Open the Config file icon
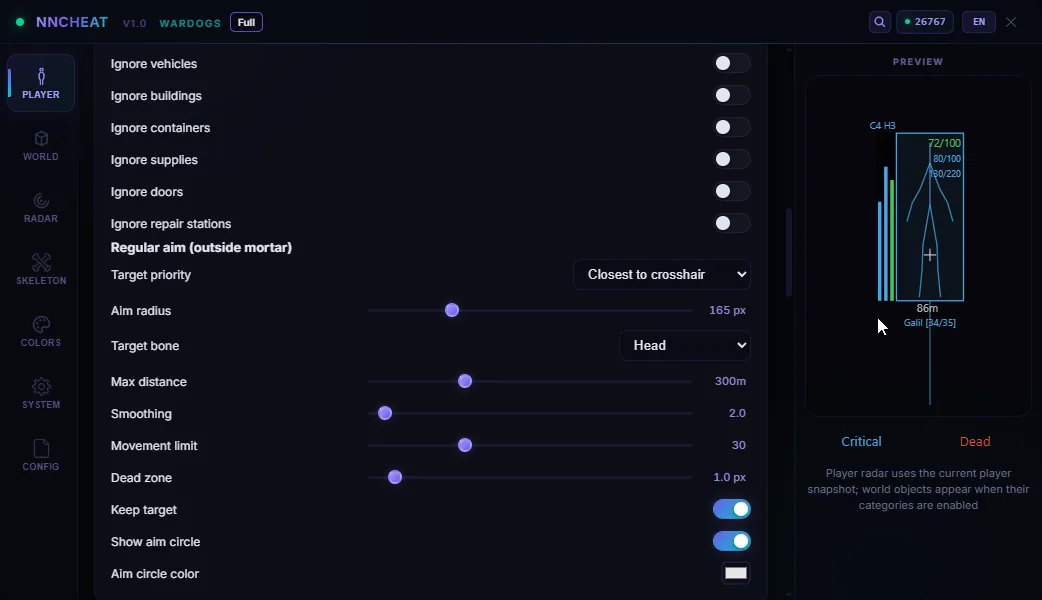 pyautogui.click(x=41, y=449)
